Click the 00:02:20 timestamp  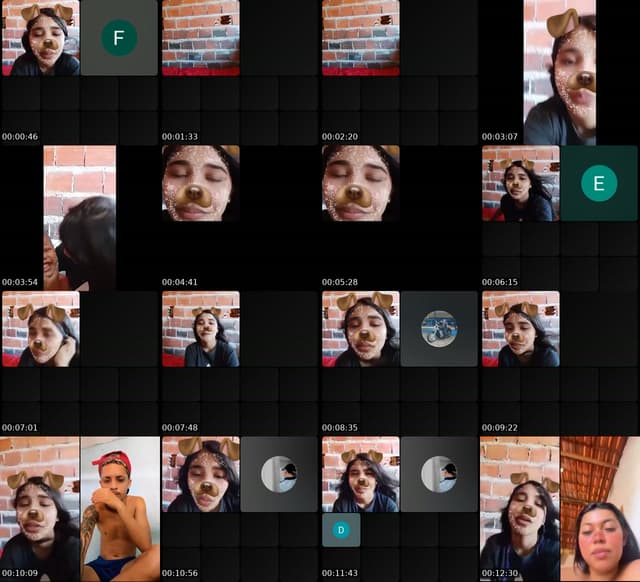tap(340, 137)
